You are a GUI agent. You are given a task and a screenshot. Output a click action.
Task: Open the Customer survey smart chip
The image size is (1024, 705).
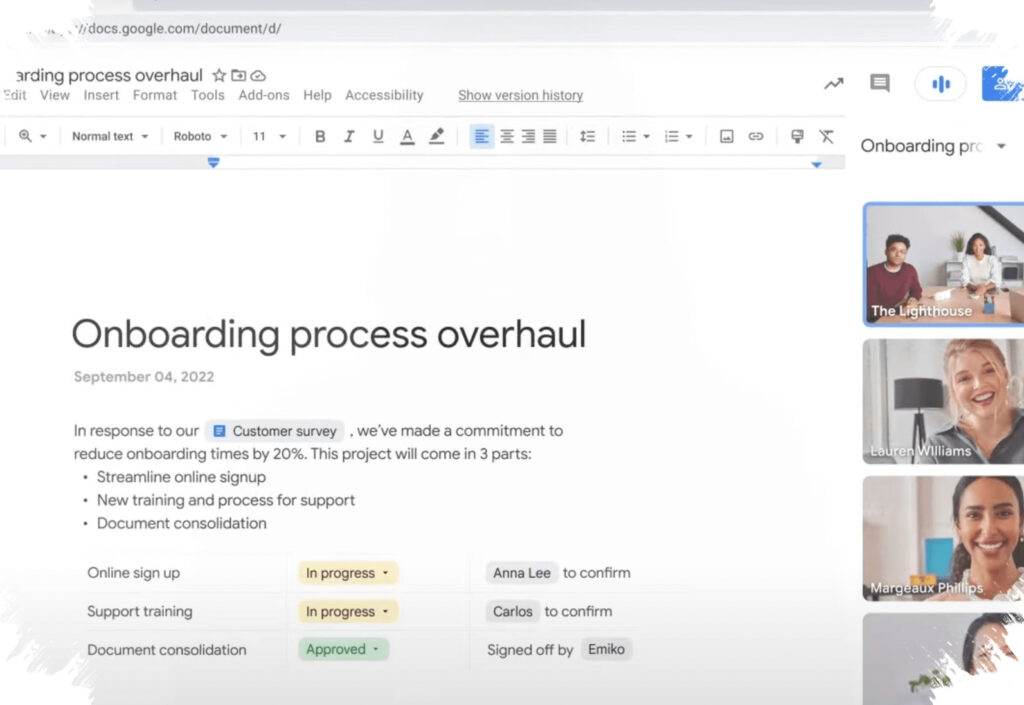tap(275, 431)
